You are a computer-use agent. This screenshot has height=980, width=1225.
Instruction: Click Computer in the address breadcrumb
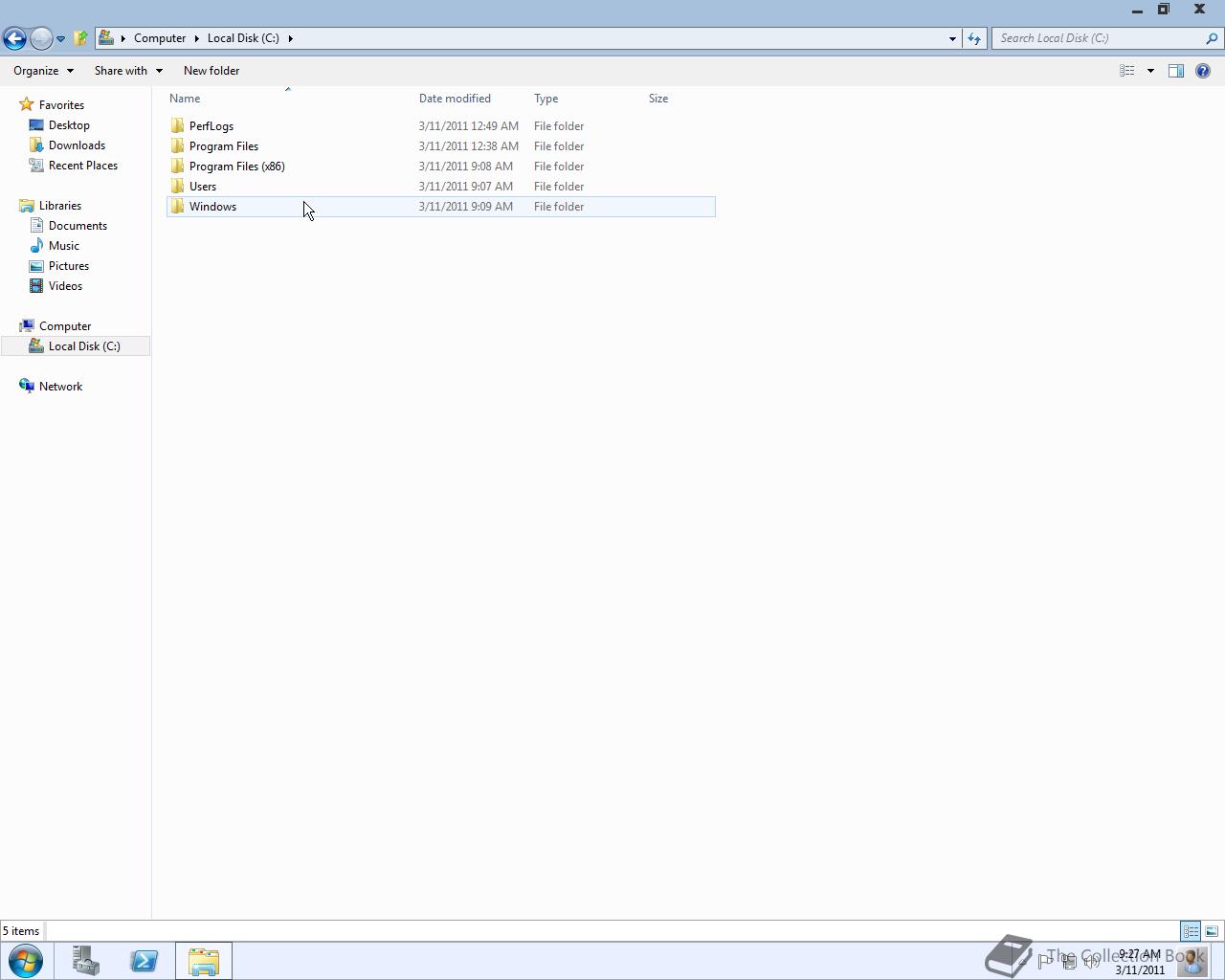pos(160,38)
